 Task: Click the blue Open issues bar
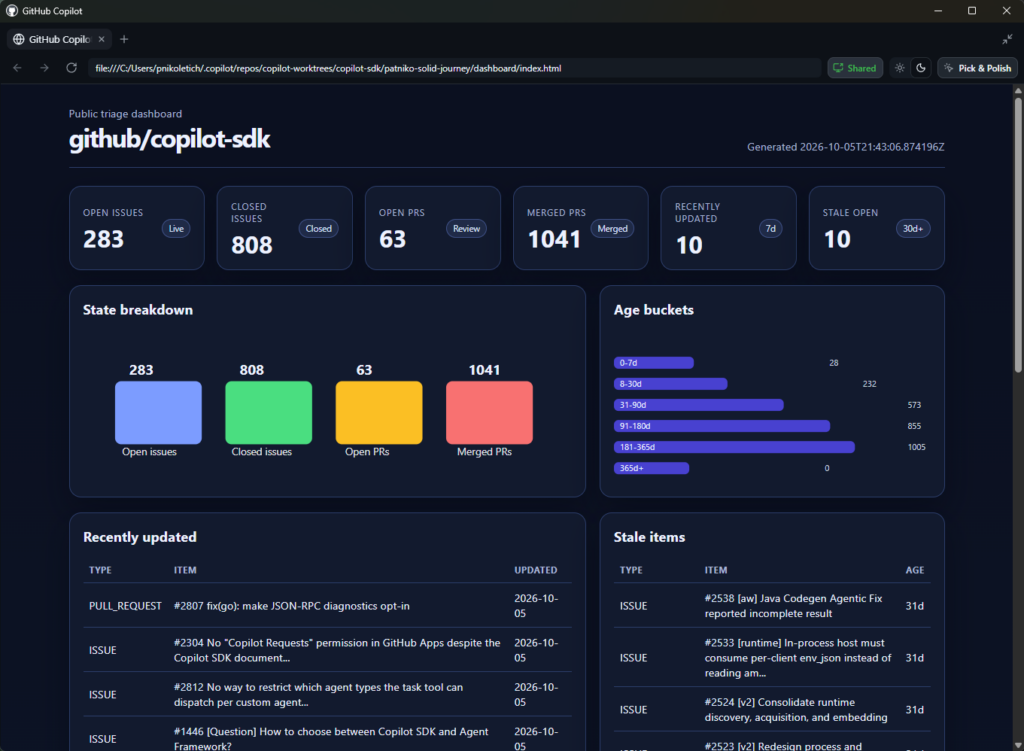point(158,413)
